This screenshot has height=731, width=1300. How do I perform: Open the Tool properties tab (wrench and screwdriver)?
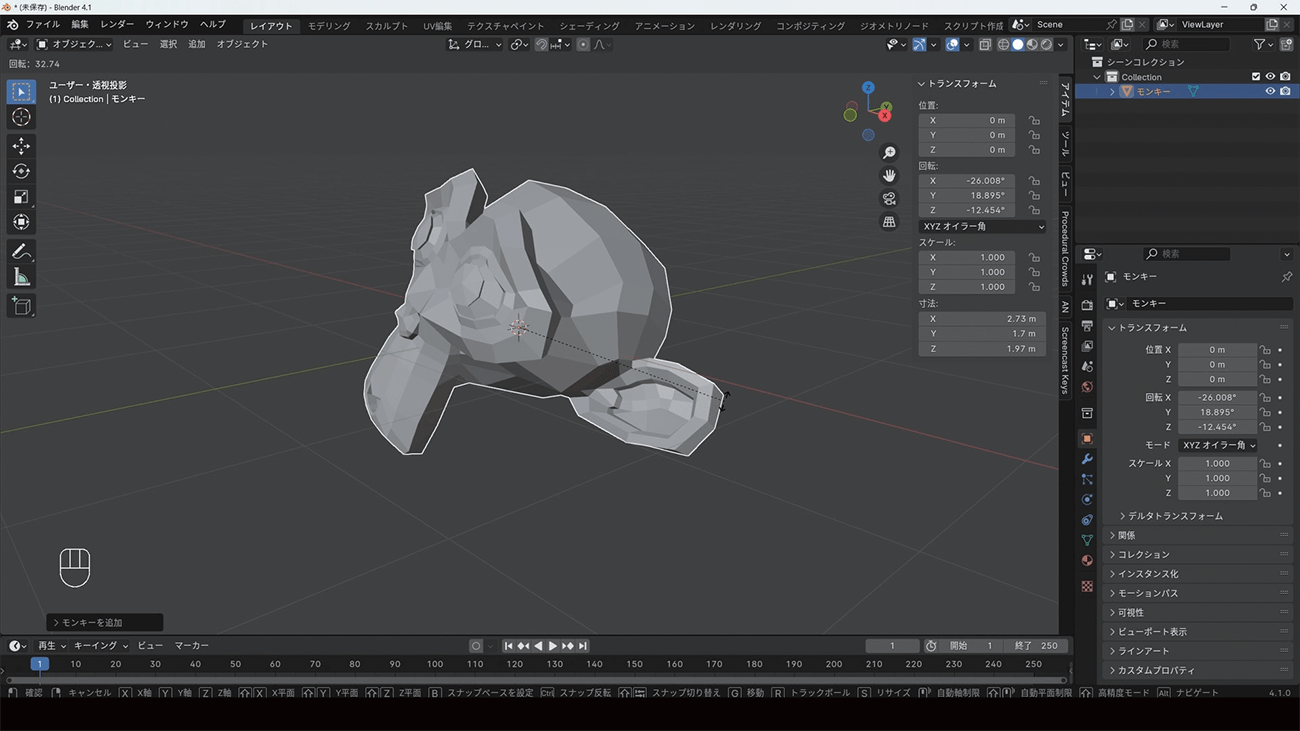tap(1087, 280)
